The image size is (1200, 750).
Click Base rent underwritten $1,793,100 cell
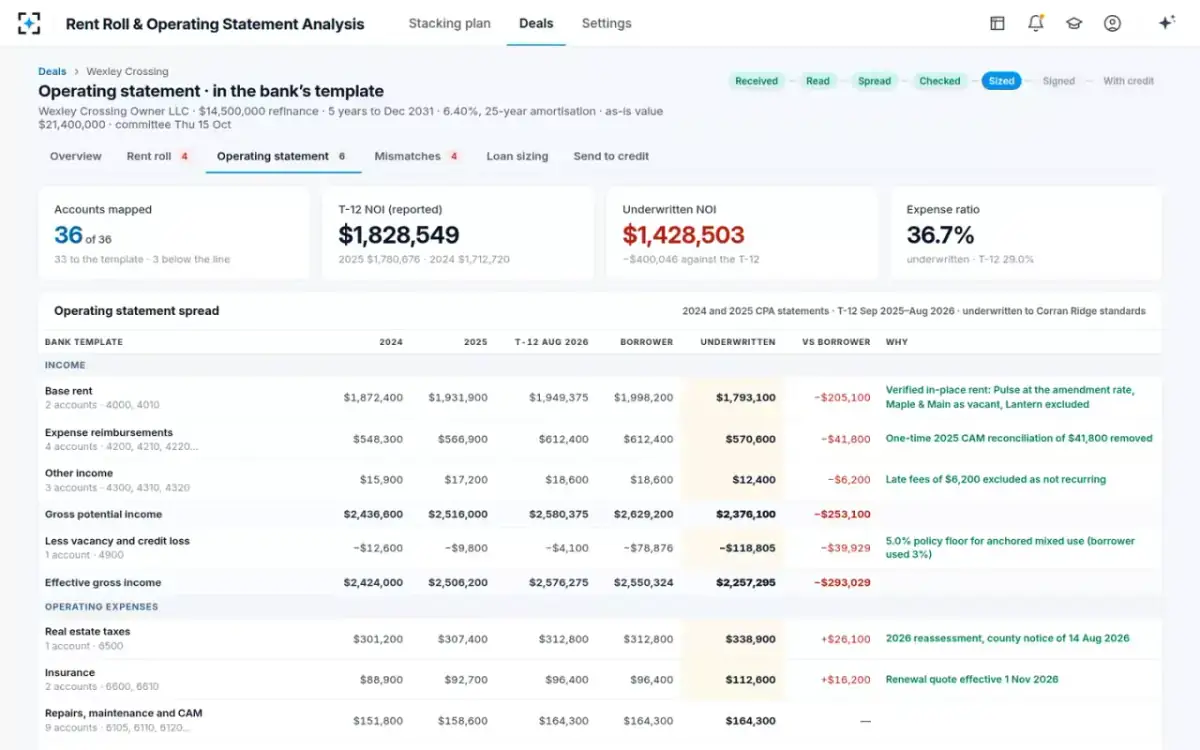pos(745,398)
